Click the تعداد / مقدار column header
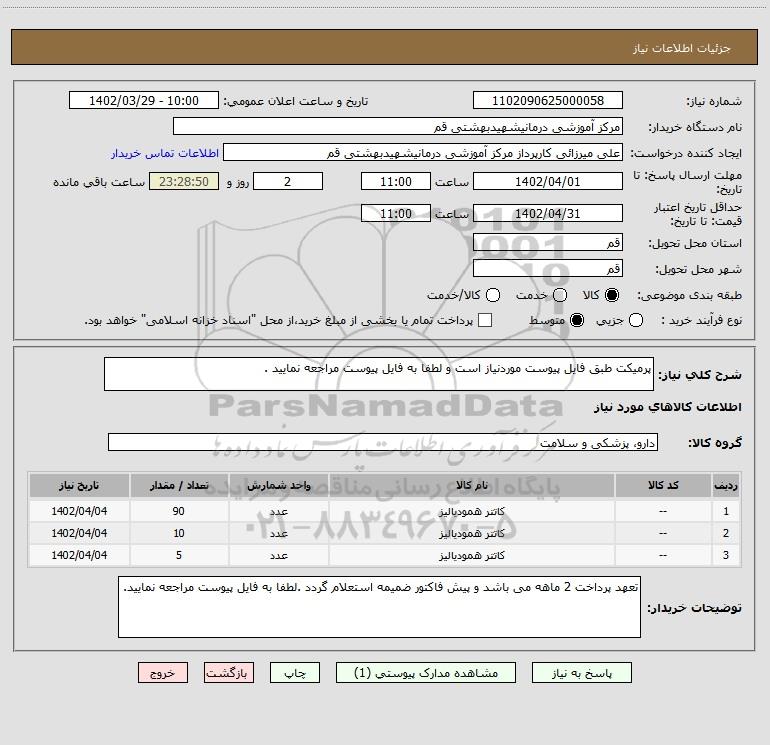The width and height of the screenshot is (770, 745). [x=179, y=485]
